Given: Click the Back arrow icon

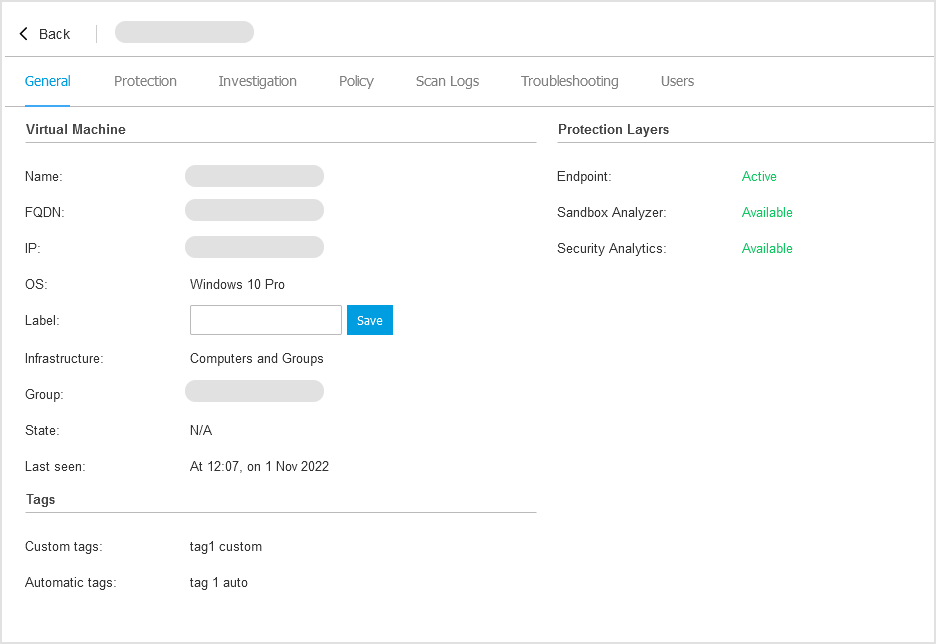Looking at the screenshot, I should point(24,34).
